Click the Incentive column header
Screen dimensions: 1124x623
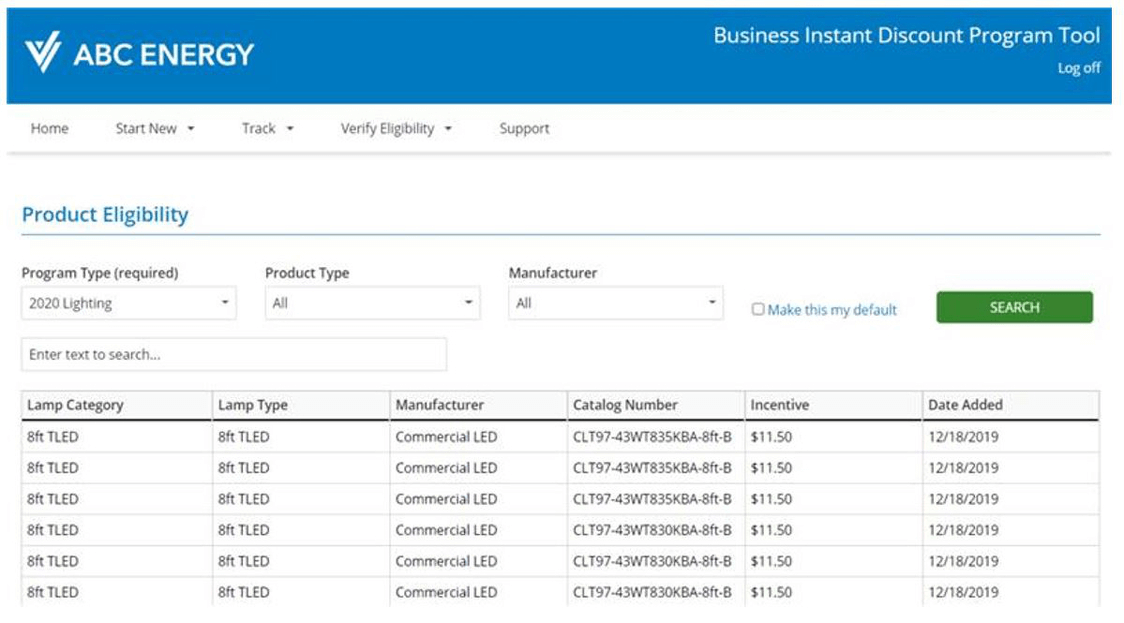pos(780,405)
